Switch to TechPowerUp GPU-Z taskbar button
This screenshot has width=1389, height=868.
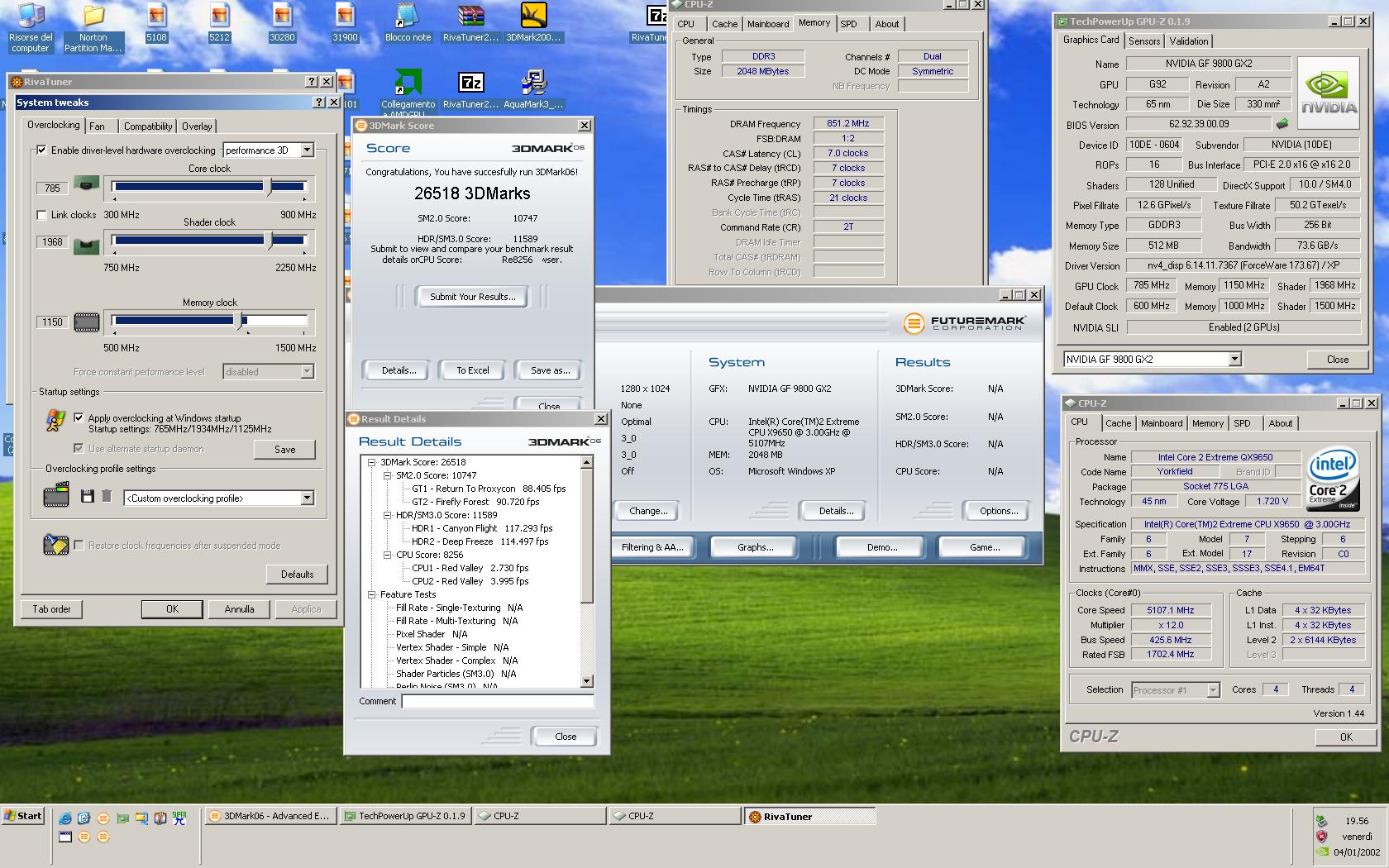tap(405, 816)
